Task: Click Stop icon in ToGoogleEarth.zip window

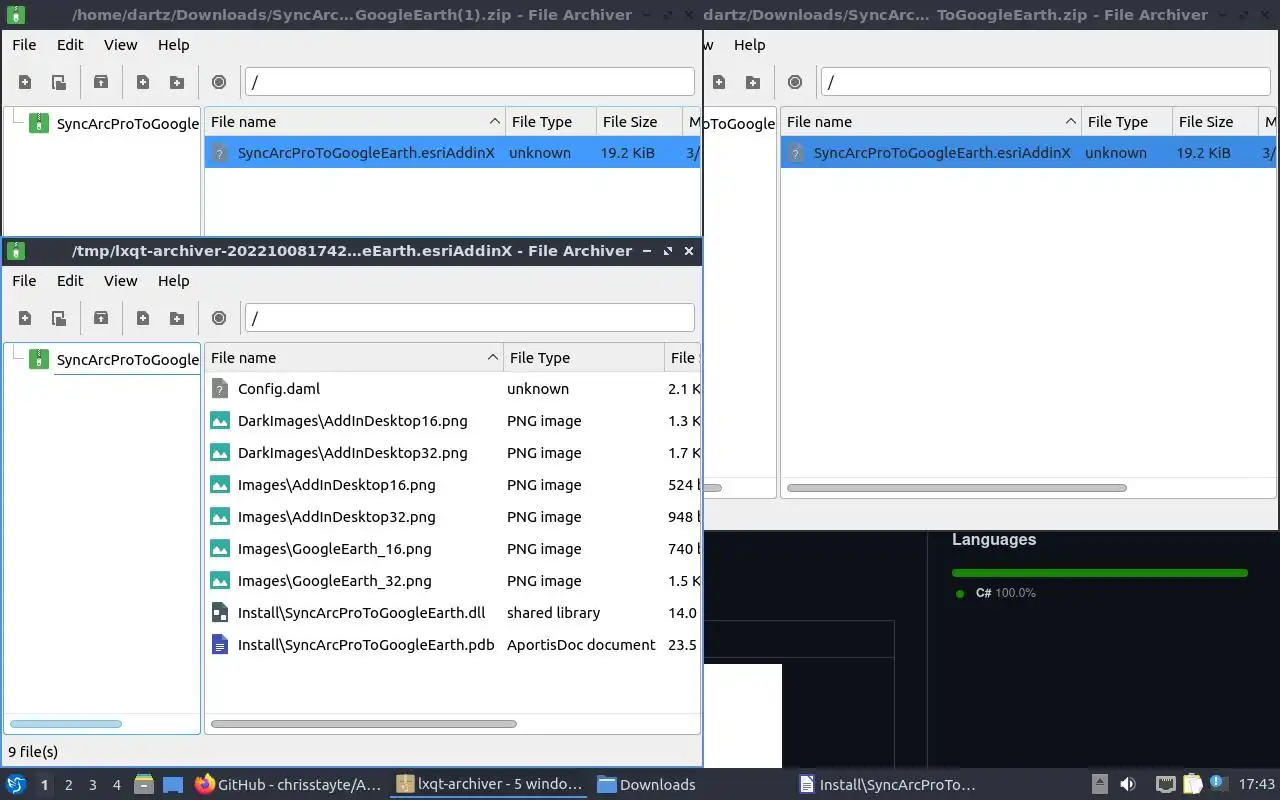Action: coord(795,82)
